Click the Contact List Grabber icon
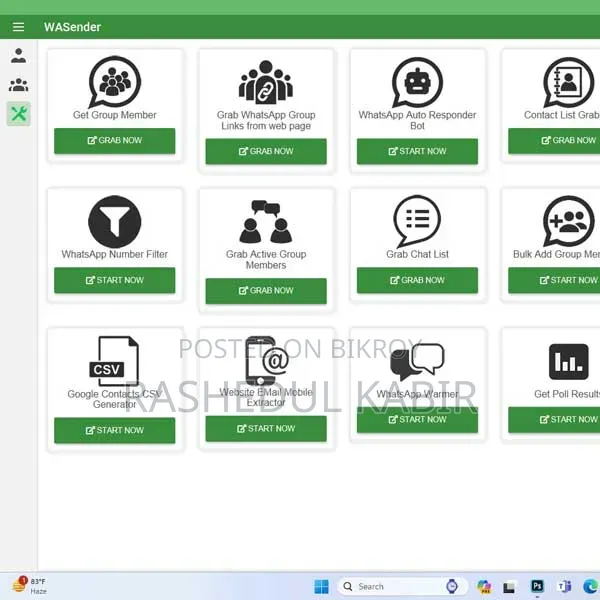This screenshot has width=600, height=600. coord(569,82)
